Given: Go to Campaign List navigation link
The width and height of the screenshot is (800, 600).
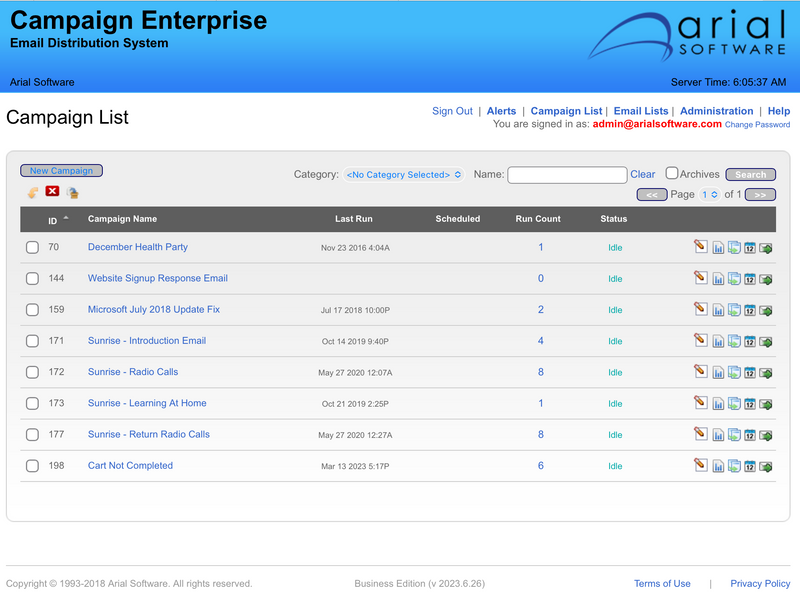Looking at the screenshot, I should point(566,111).
